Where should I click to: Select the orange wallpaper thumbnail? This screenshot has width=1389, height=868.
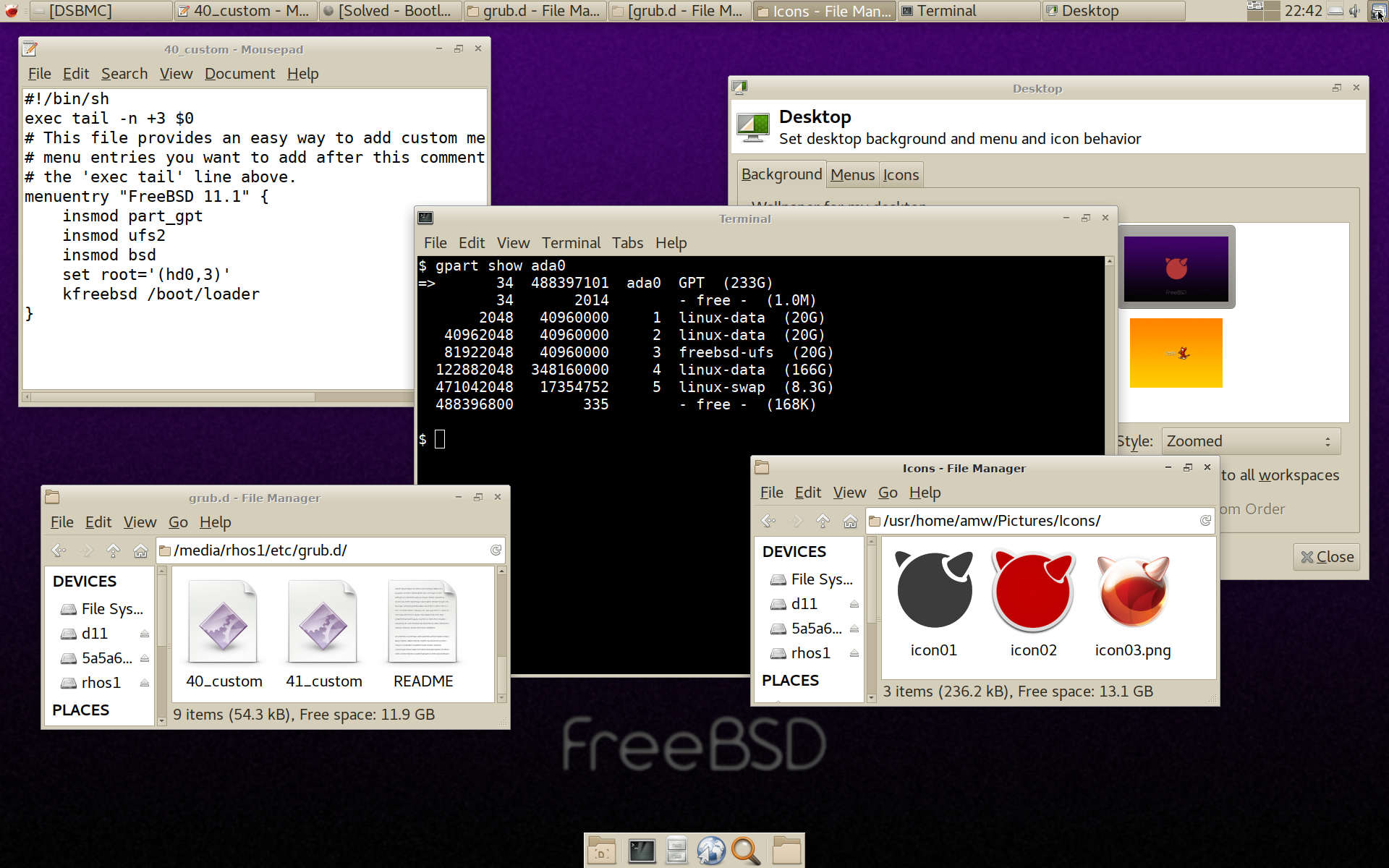(x=1176, y=353)
